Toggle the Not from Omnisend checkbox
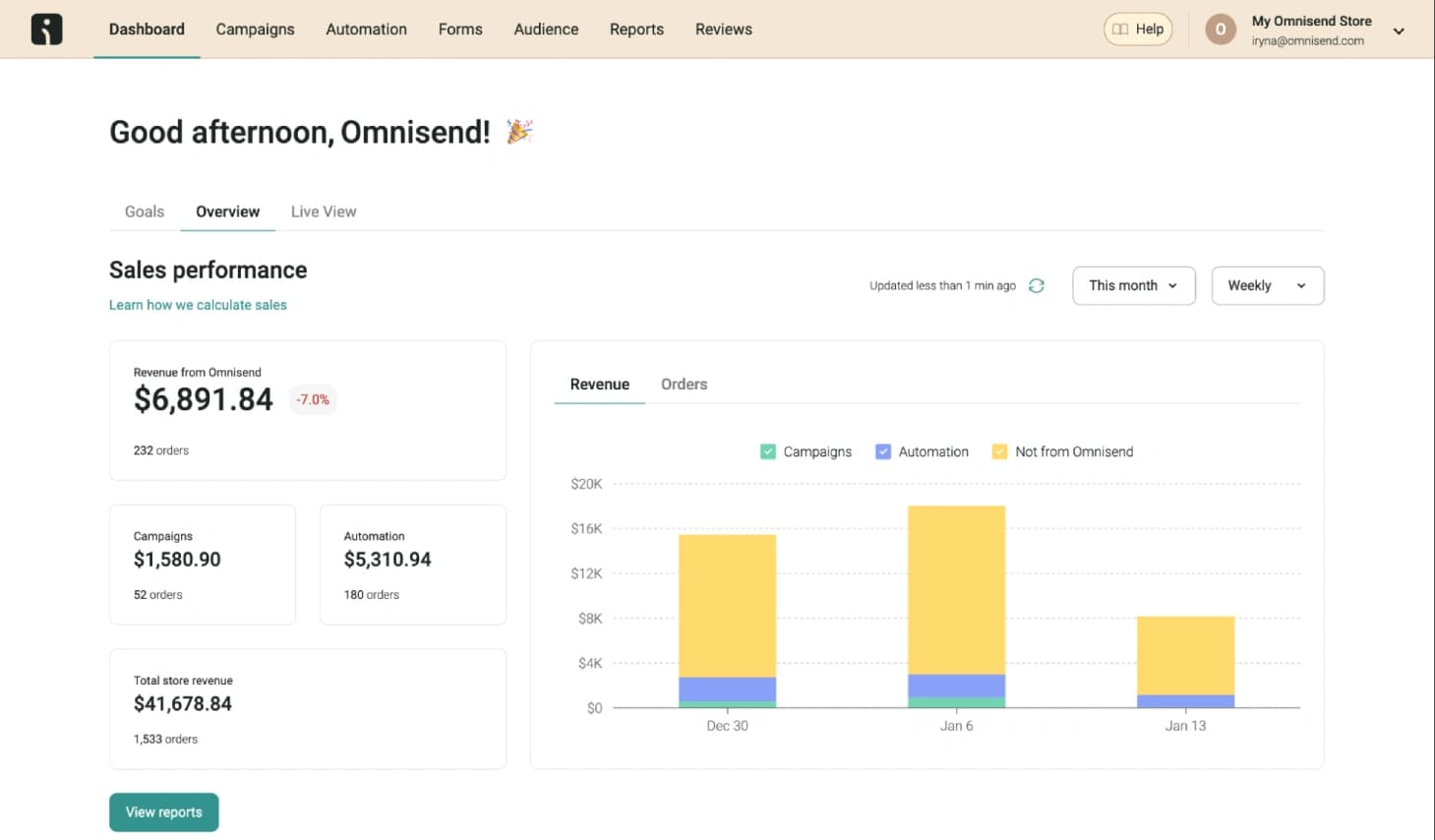Viewport: 1435px width, 840px height. [x=999, y=451]
